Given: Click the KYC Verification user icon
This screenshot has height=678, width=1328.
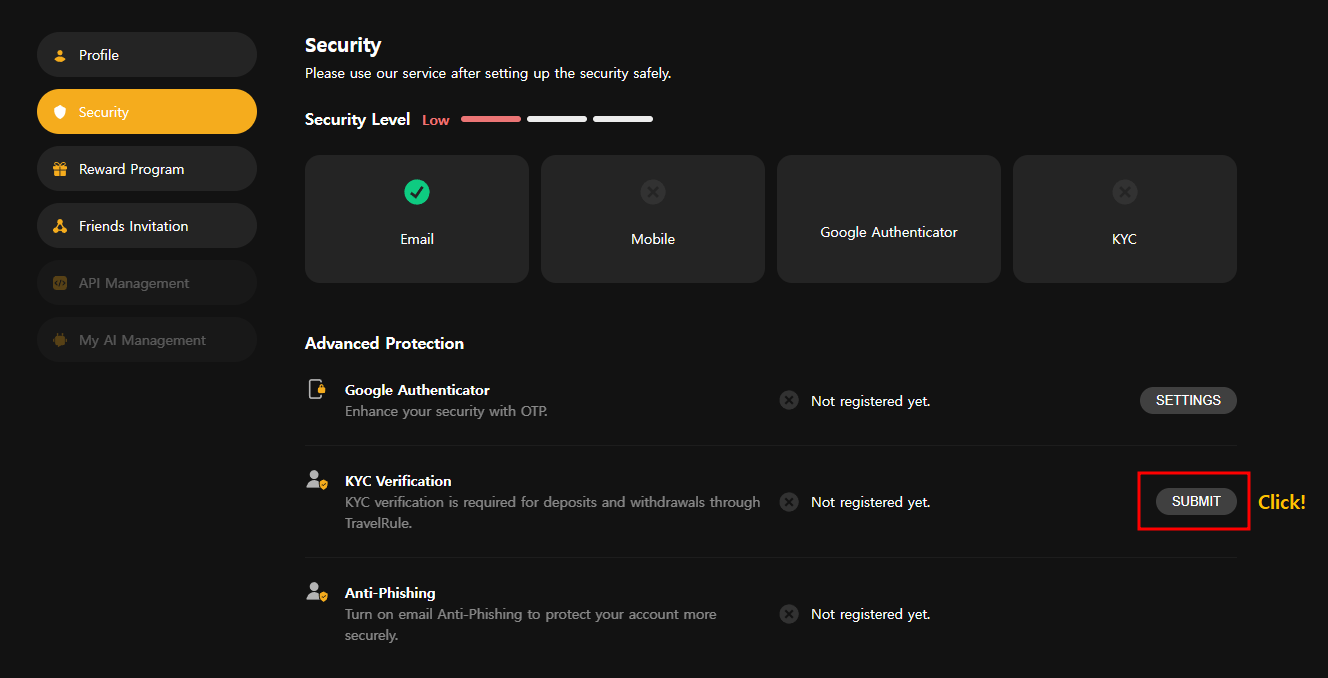Looking at the screenshot, I should coord(317,479).
